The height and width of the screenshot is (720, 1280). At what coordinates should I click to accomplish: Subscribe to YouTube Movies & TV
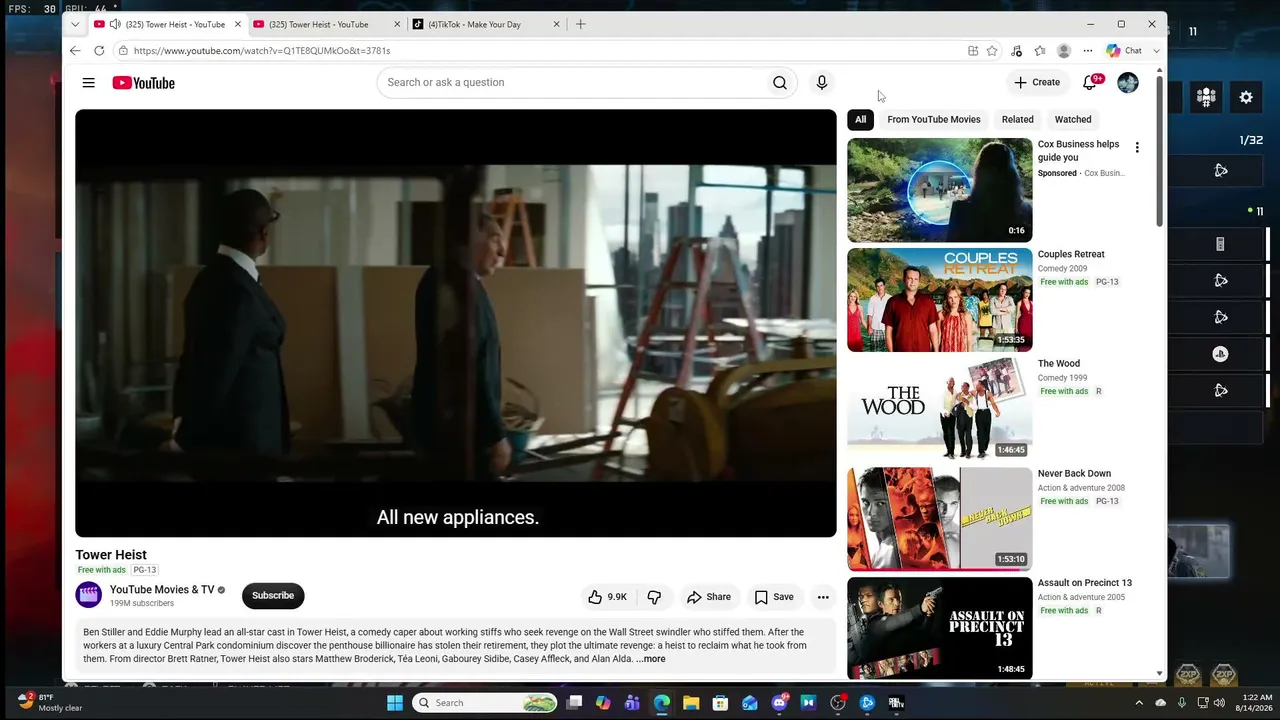(273, 596)
